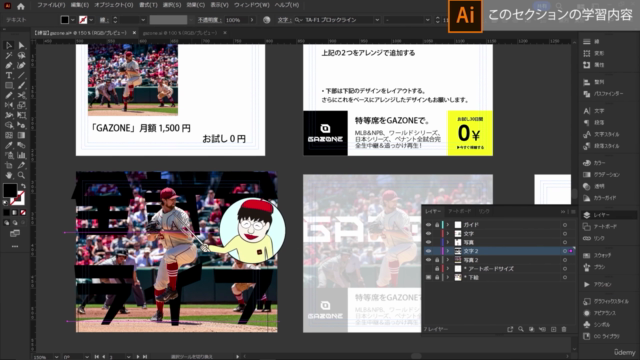Toggle visibility of the 下絵 layer
This screenshot has width=640, height=360.
tap(428, 278)
